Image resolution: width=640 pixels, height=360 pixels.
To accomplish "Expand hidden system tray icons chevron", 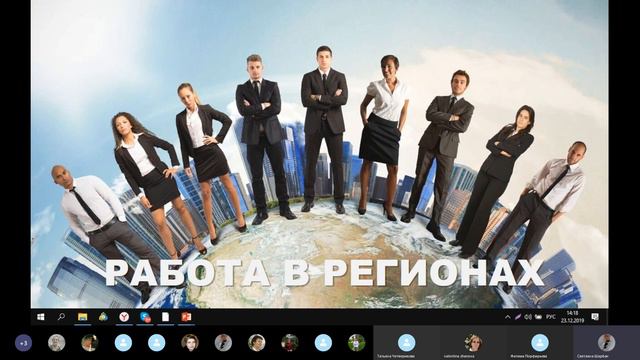I will [x=508, y=317].
